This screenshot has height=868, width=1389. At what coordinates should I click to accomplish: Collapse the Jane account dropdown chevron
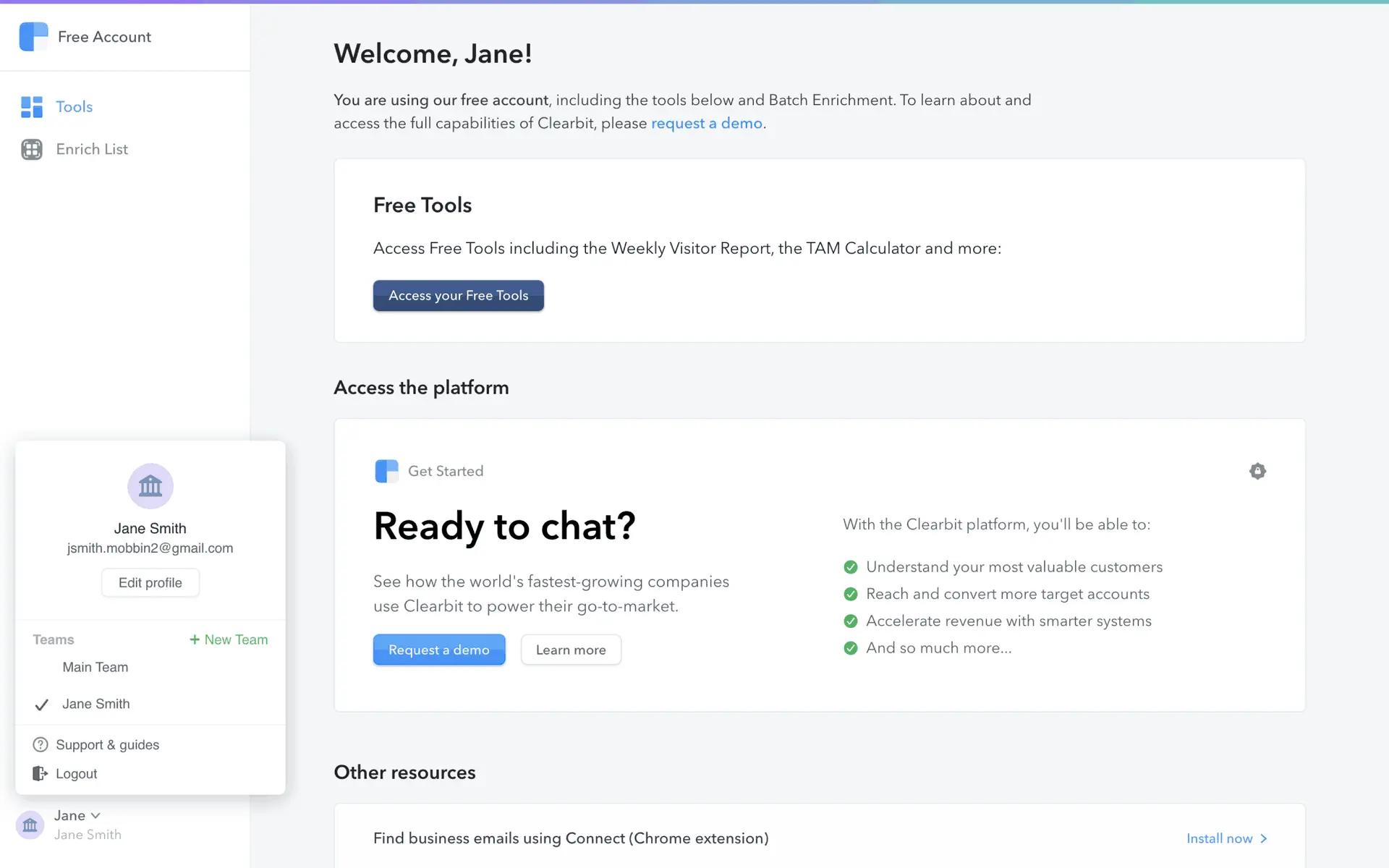tap(95, 815)
